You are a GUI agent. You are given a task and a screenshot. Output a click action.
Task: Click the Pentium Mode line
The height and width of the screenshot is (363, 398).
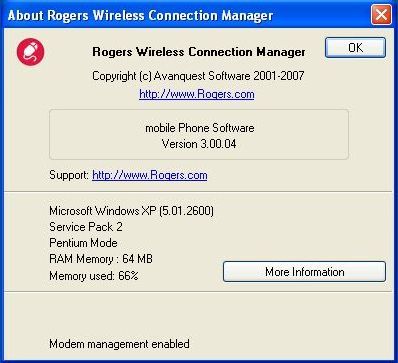pos(83,243)
